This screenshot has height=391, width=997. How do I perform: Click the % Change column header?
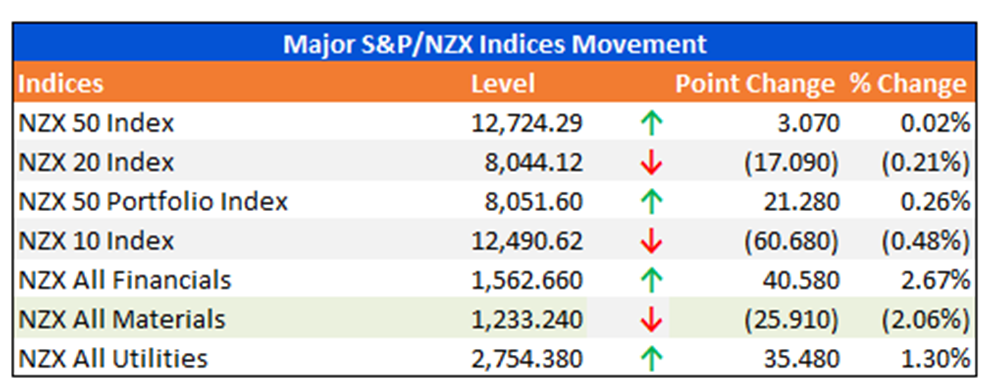click(909, 84)
